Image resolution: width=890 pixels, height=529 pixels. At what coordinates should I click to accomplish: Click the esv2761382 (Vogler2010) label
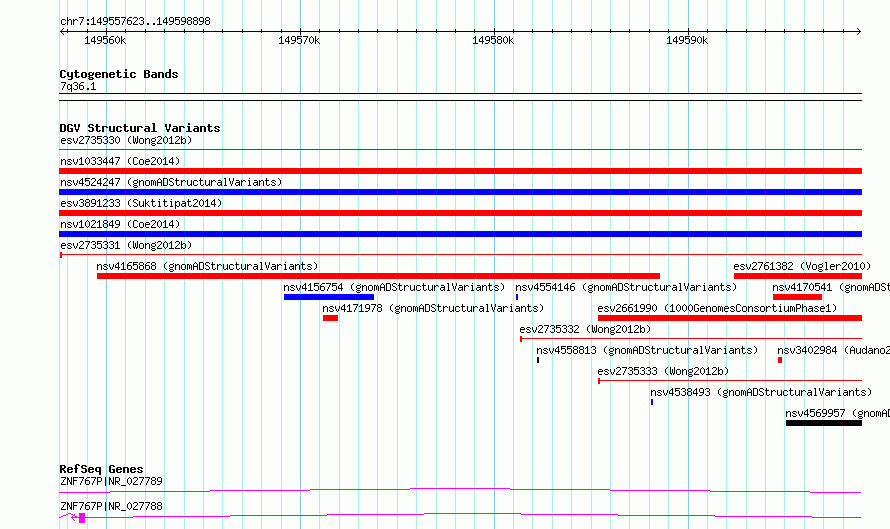point(802,266)
